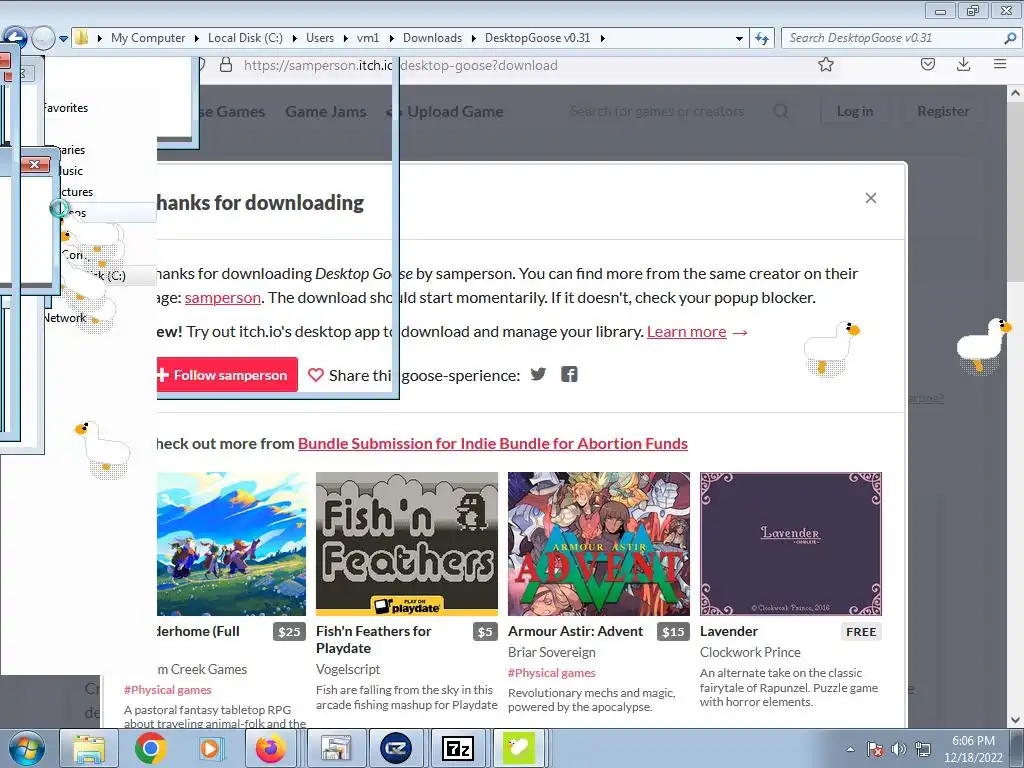Open the address bar history dropdown
The image size is (1024, 768).
click(739, 38)
